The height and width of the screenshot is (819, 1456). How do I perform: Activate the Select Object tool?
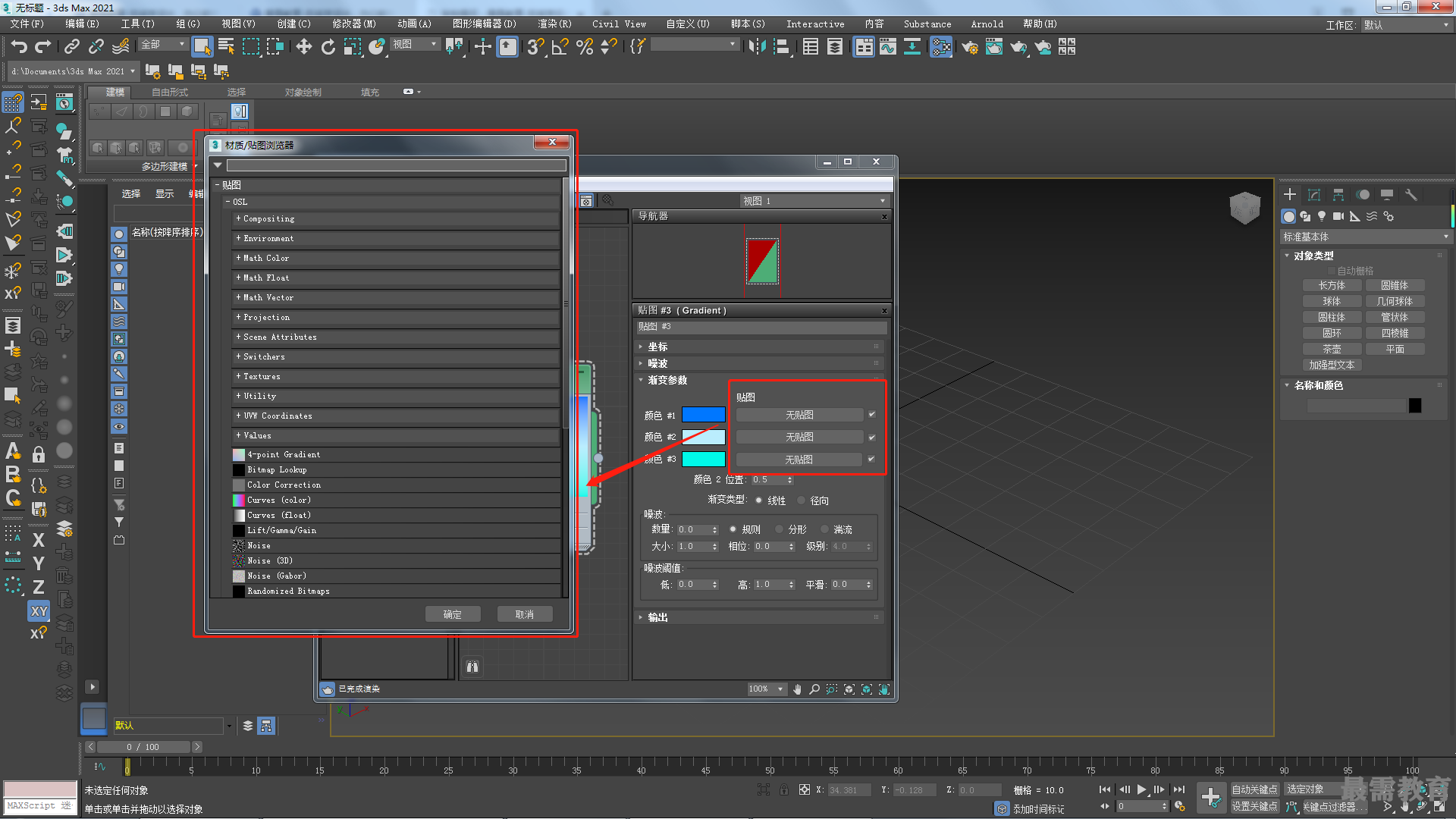pos(202,47)
